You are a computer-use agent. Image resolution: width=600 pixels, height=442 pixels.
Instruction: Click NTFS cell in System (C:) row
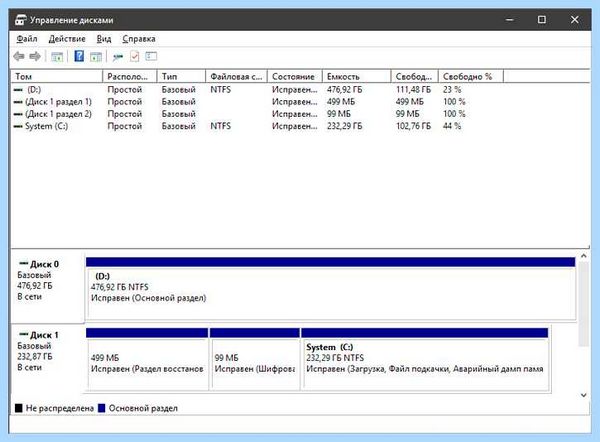(220, 126)
